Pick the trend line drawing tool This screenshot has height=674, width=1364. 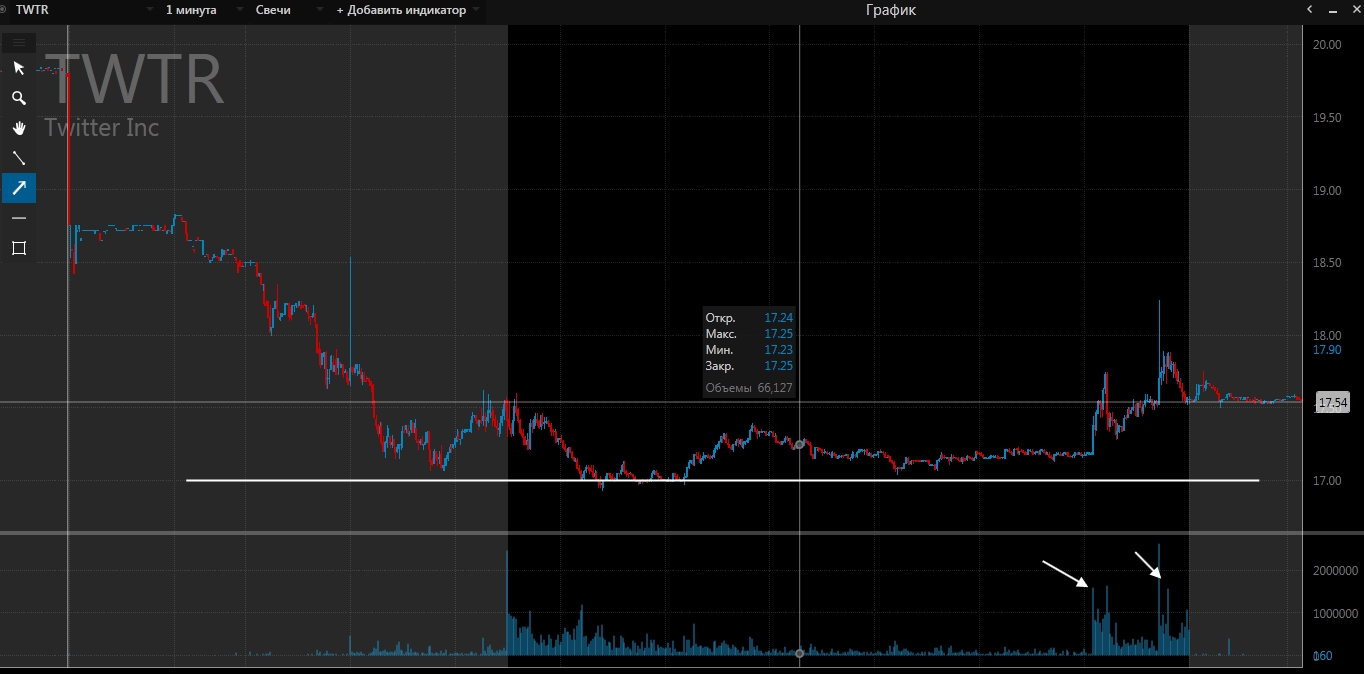(18, 158)
